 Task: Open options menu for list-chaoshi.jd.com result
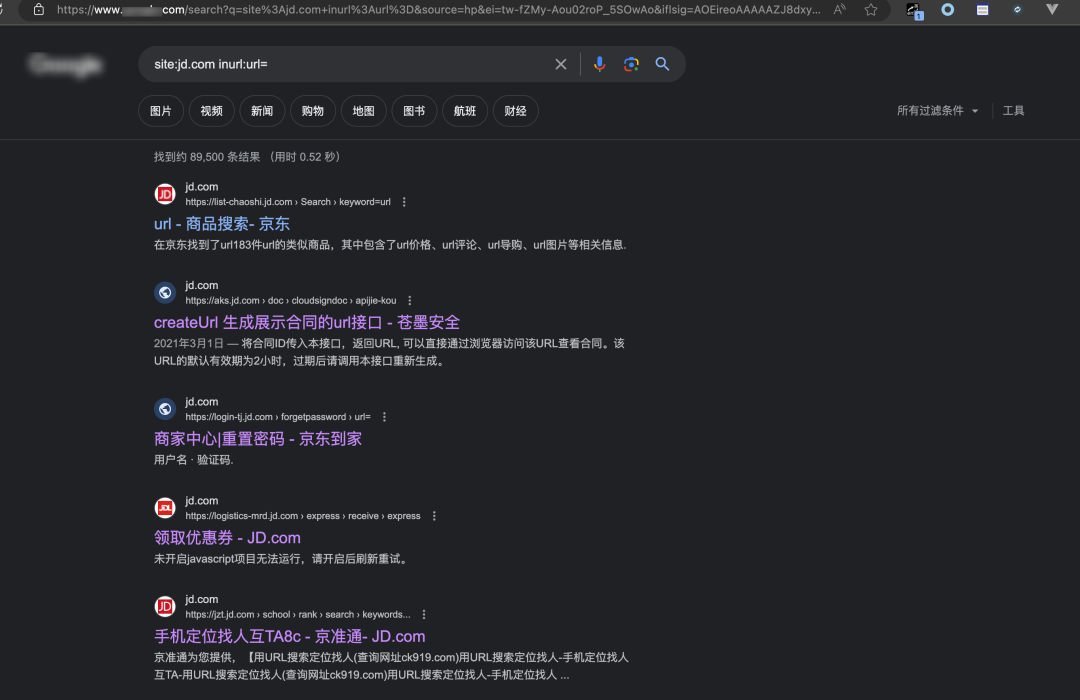coord(404,202)
